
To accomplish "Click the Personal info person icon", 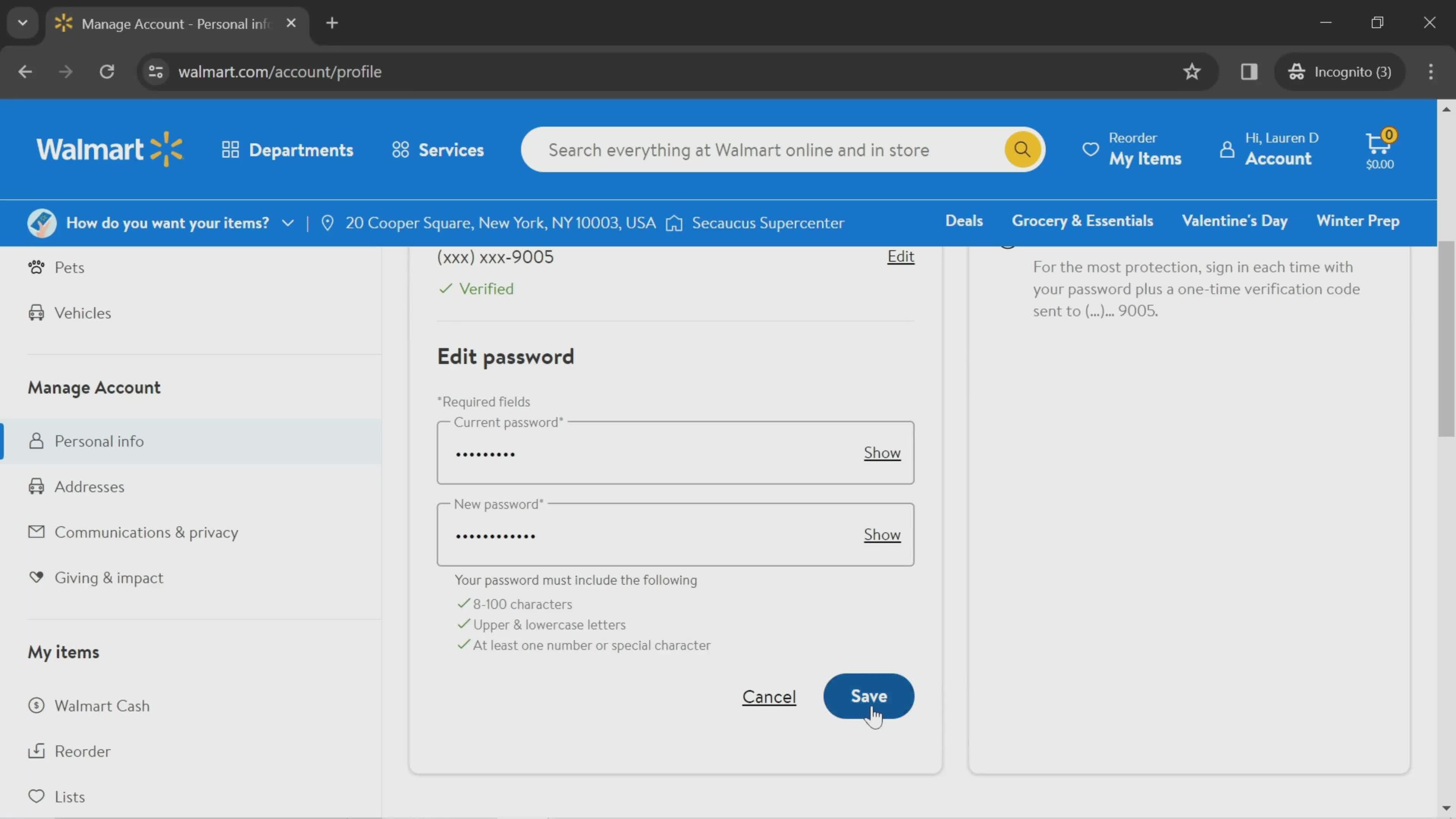I will pos(36,441).
